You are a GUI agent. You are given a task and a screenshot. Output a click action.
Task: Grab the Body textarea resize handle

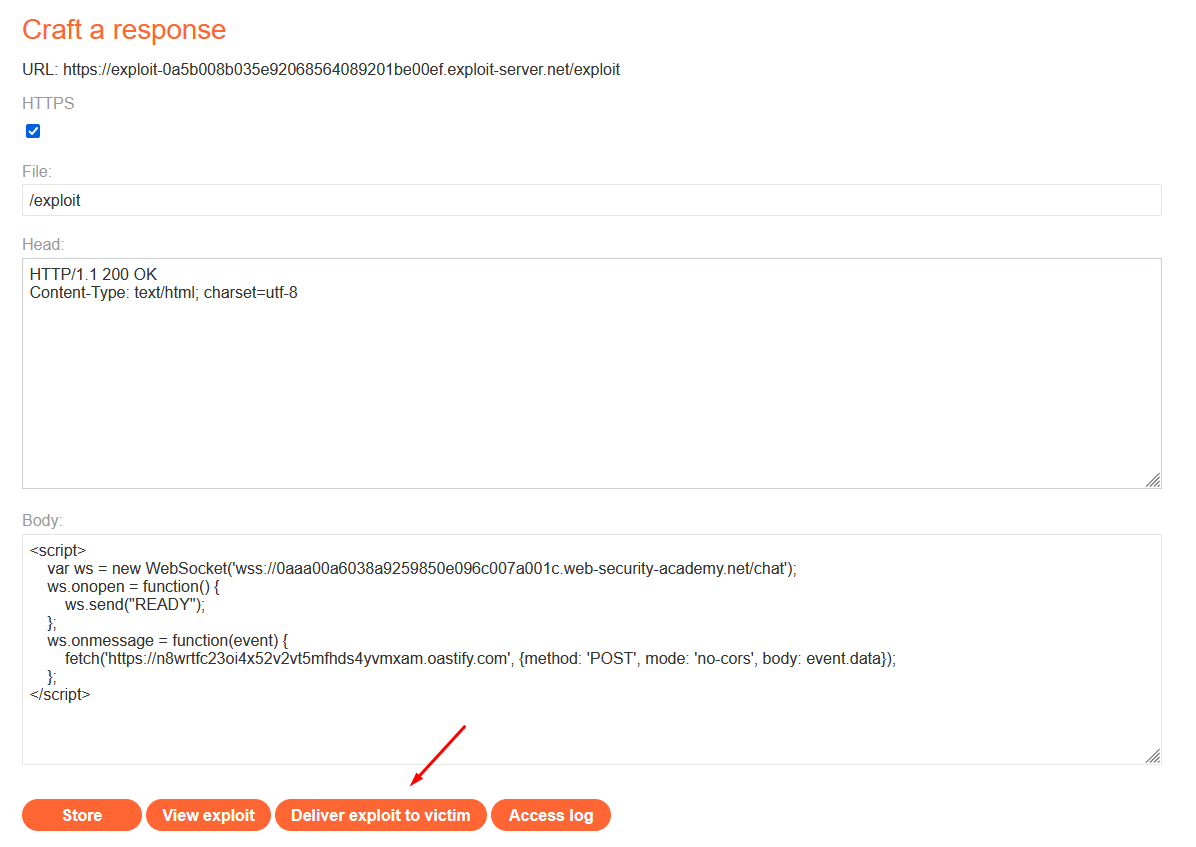click(1153, 756)
